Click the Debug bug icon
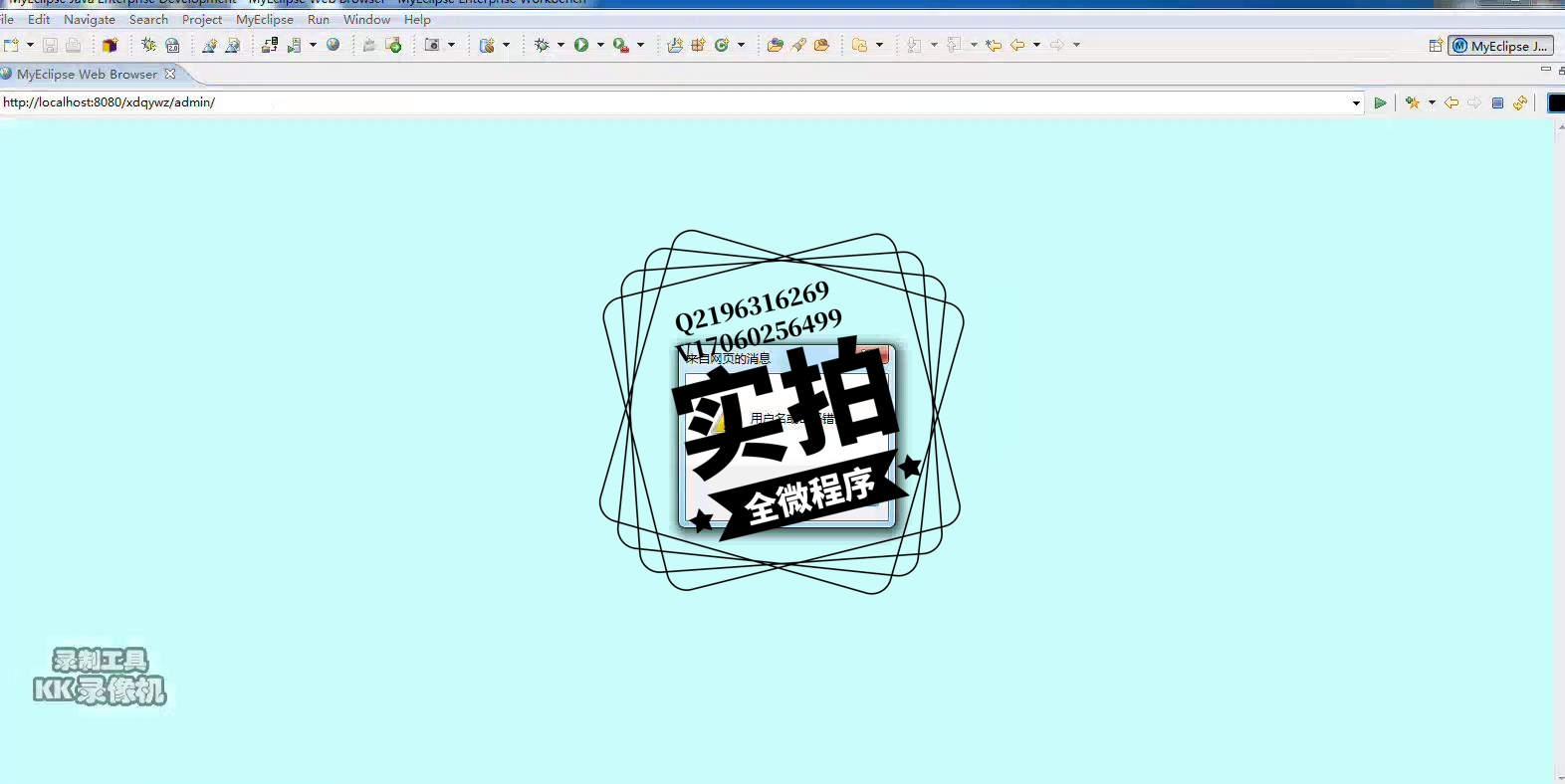This screenshot has height=784, width=1565. click(x=542, y=45)
